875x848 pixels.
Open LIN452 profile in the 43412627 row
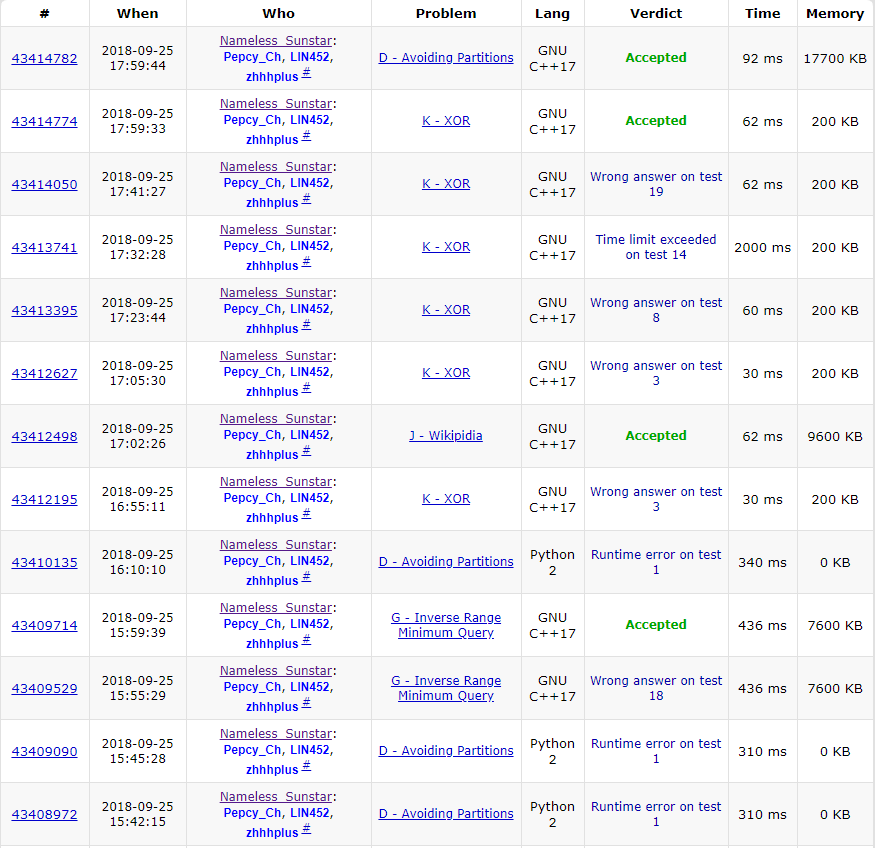[x=311, y=372]
